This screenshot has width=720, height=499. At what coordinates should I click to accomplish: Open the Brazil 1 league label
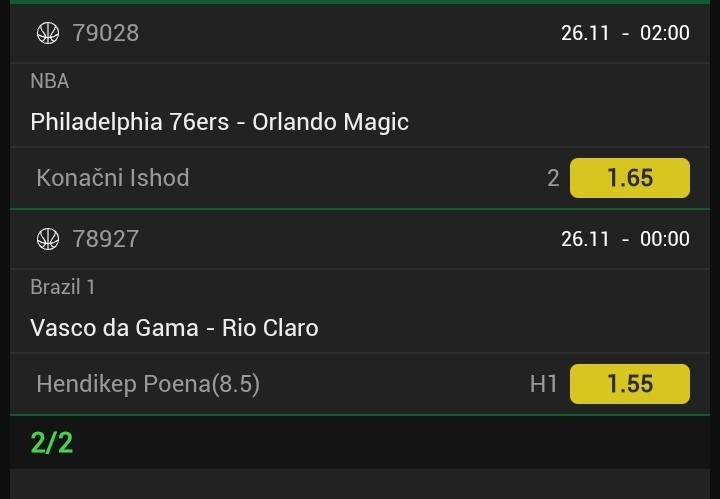click(x=63, y=287)
